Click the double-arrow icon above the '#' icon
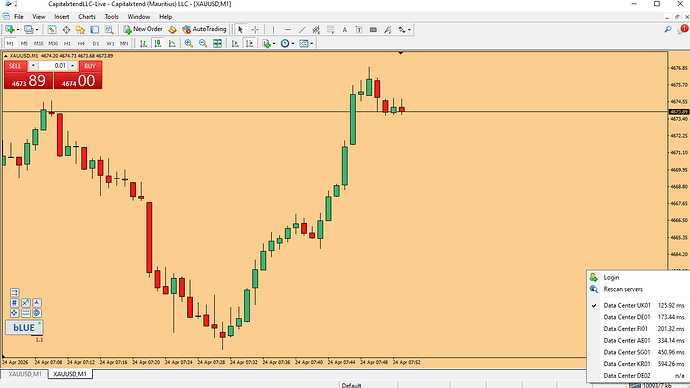 [15, 293]
